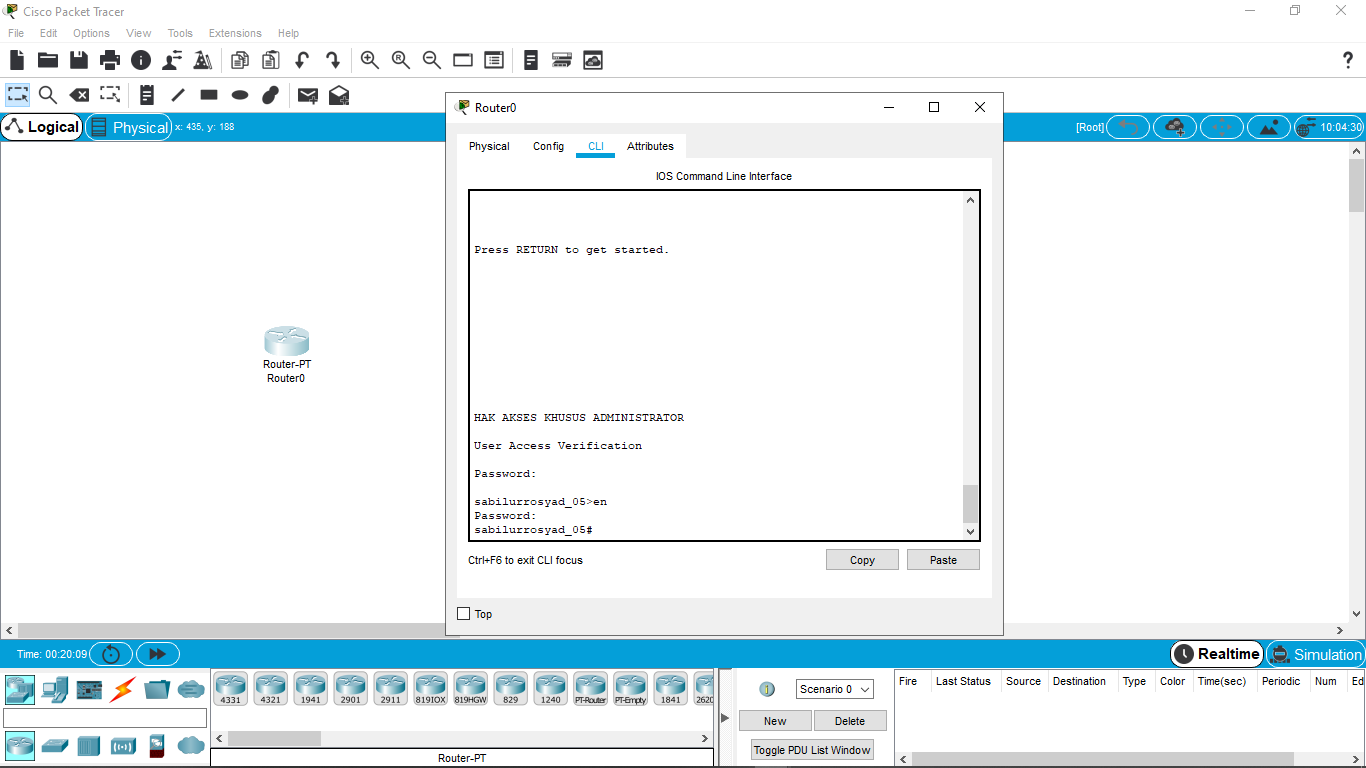
Task: Switch to Physical workspace view
Action: tap(129, 127)
